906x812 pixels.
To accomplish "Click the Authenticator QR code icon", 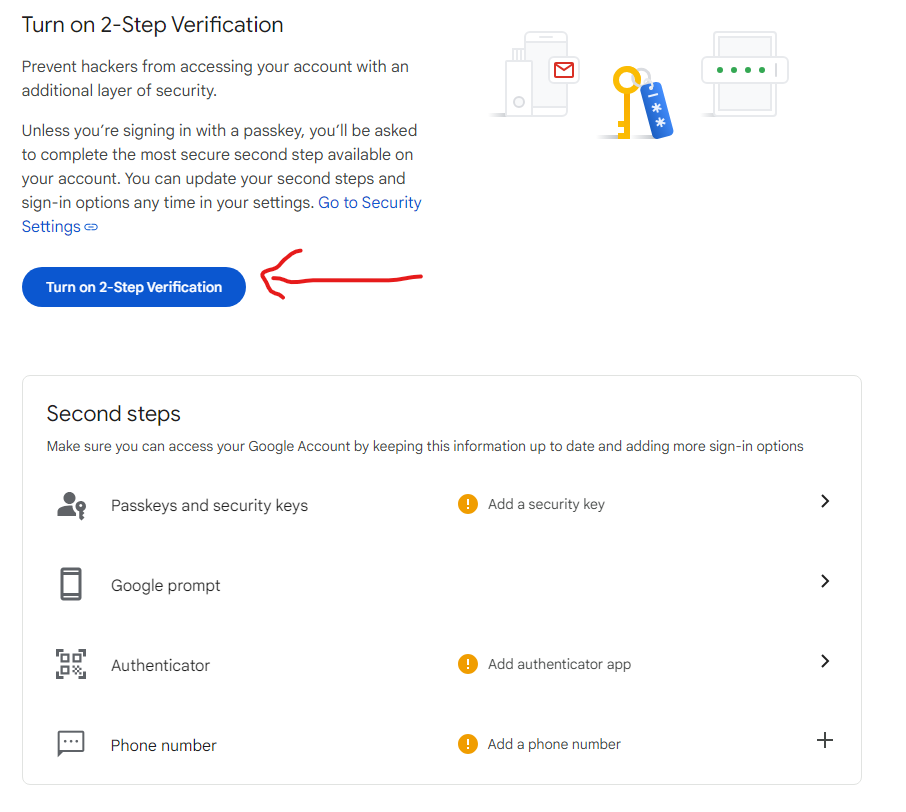I will tap(71, 664).
